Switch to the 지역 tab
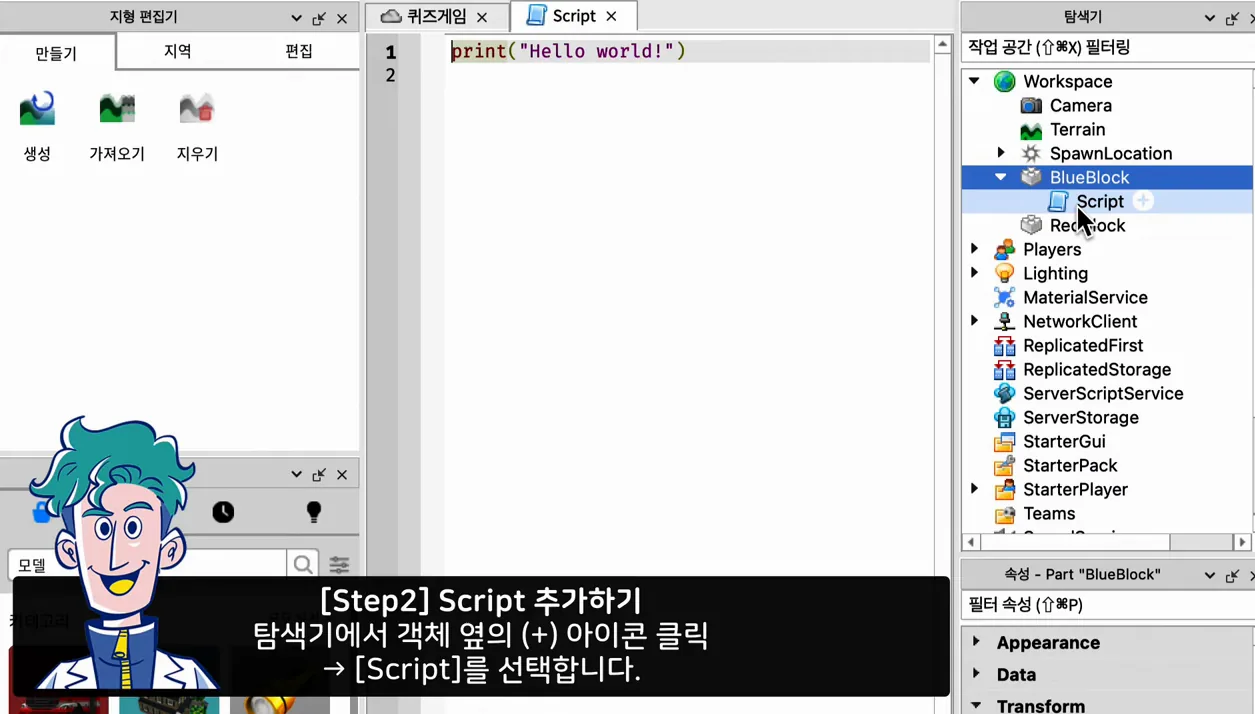This screenshot has height=714, width=1255. point(177,51)
